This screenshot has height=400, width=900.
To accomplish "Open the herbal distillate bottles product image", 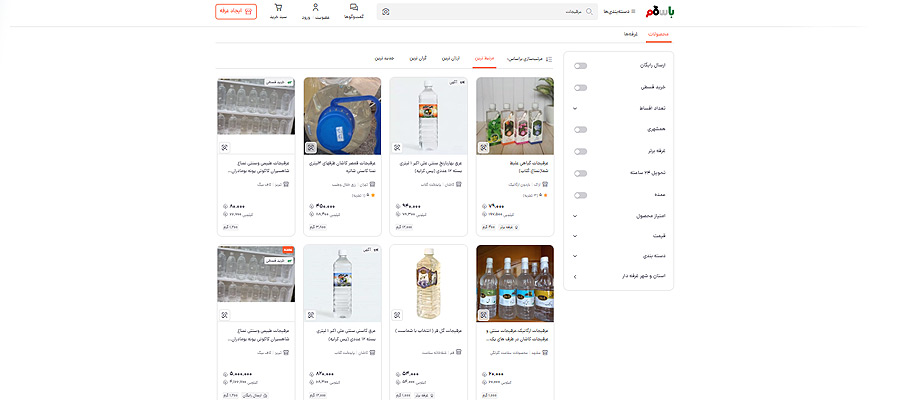I will coord(515,115).
